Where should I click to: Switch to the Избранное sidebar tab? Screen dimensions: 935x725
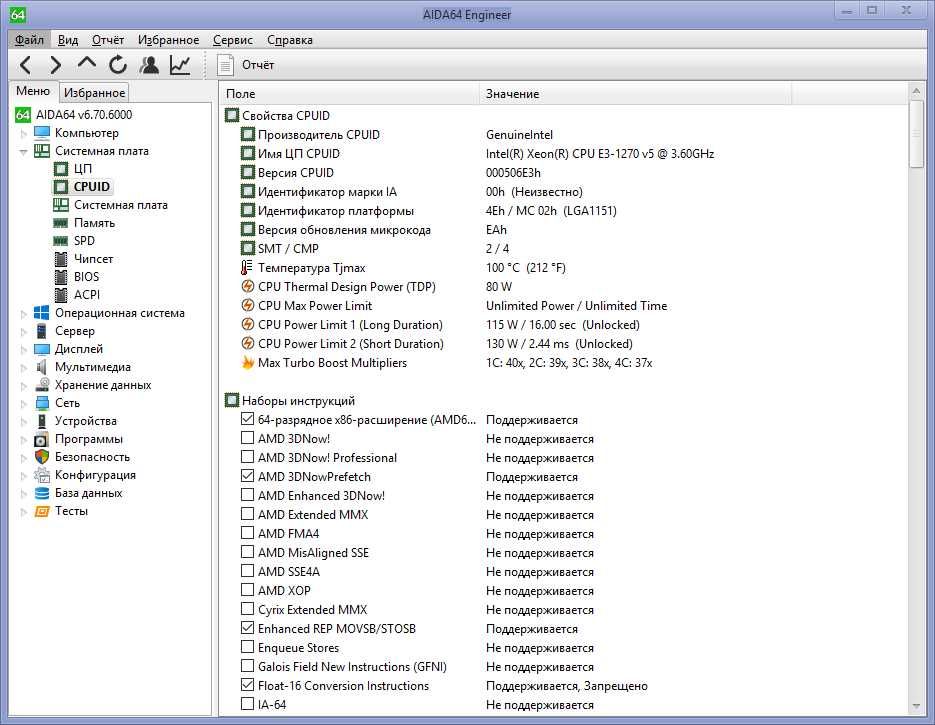[95, 93]
